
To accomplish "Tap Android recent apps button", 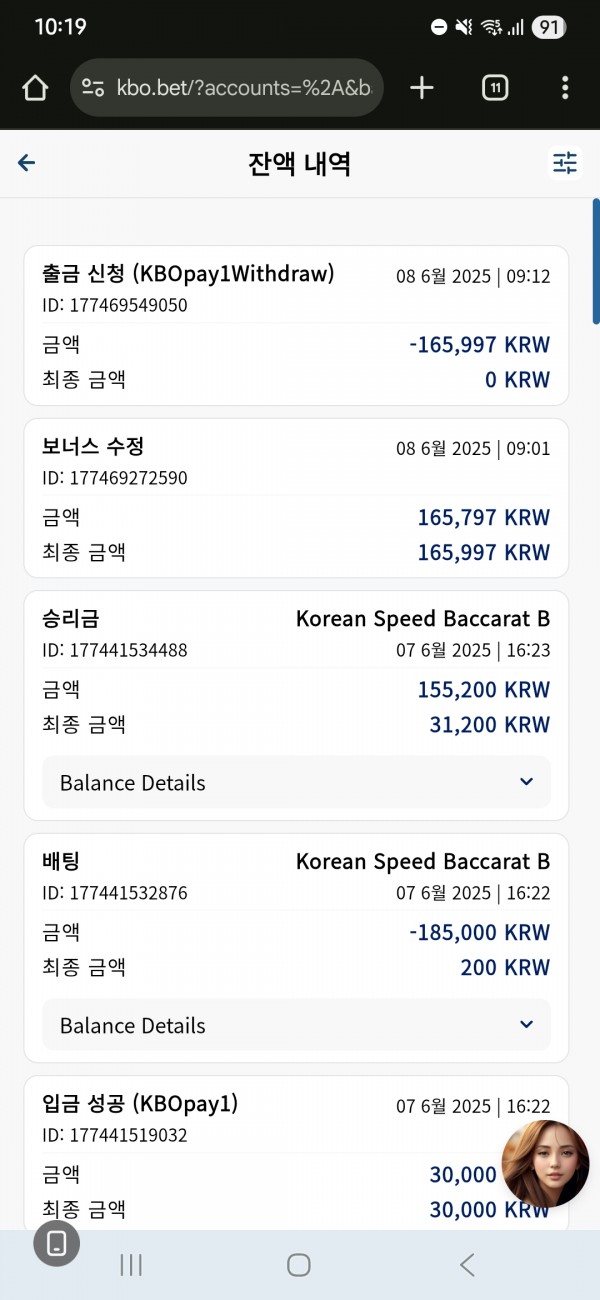I will tap(131, 1265).
